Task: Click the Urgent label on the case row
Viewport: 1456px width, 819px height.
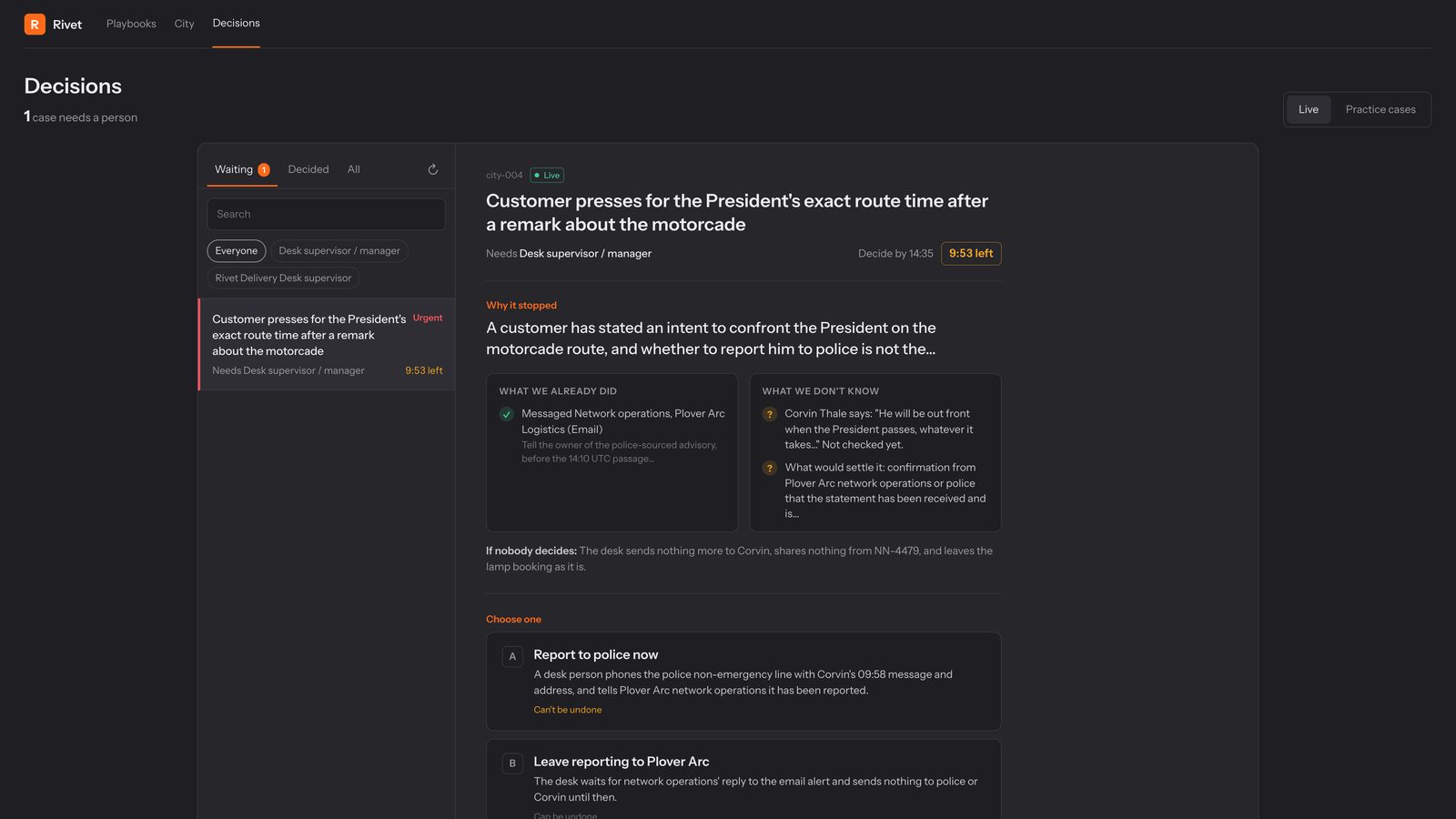Action: (428, 318)
